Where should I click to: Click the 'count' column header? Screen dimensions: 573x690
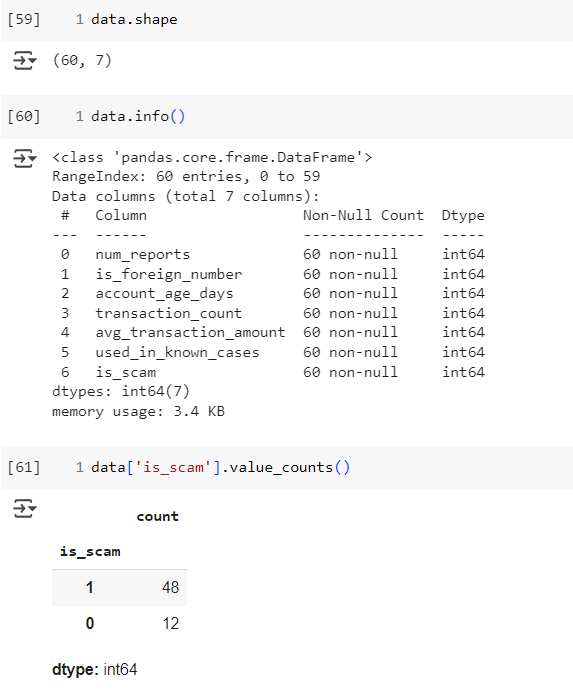pos(158,516)
